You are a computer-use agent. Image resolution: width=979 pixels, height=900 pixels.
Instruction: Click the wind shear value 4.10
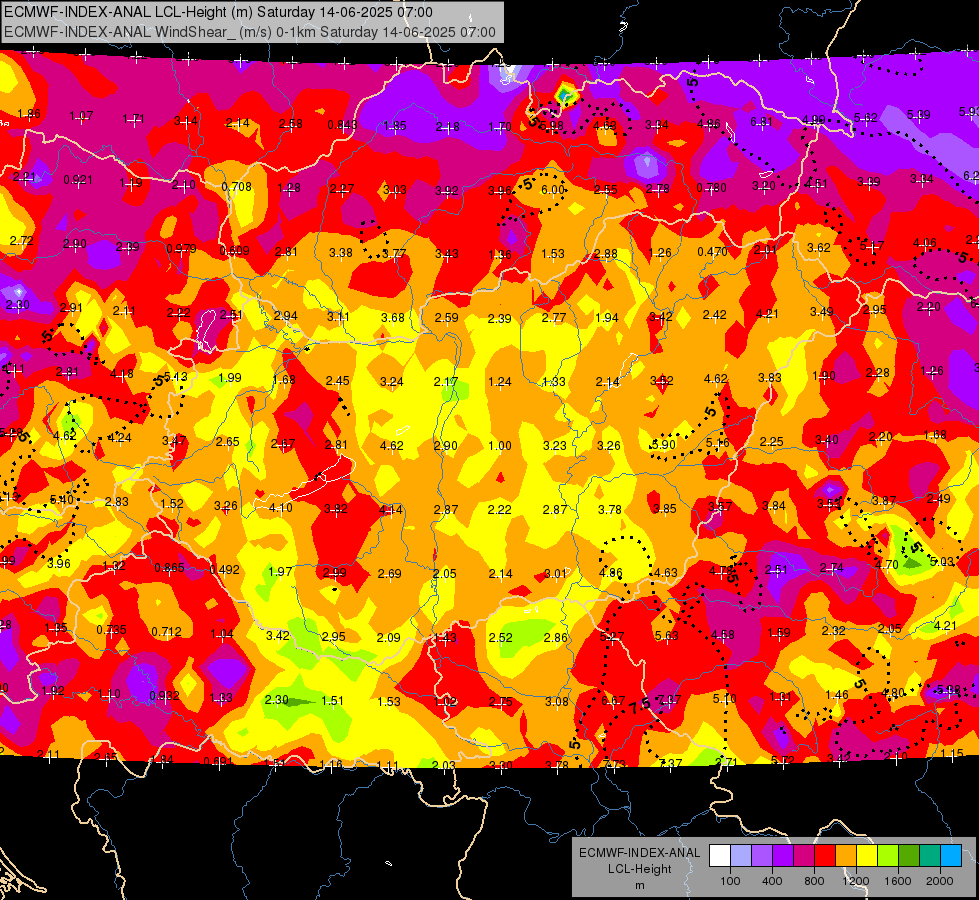(280, 508)
